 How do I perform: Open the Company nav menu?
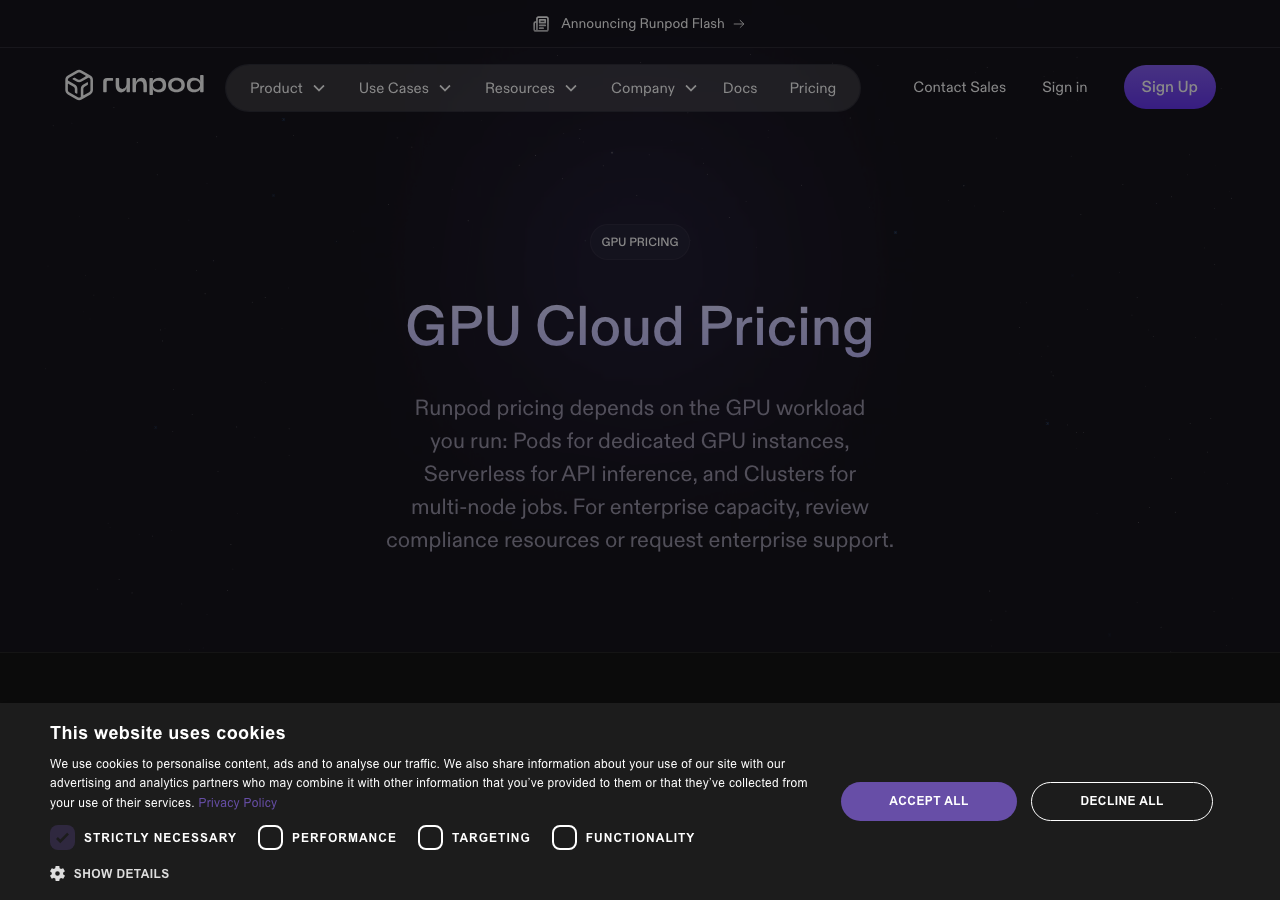coord(654,88)
